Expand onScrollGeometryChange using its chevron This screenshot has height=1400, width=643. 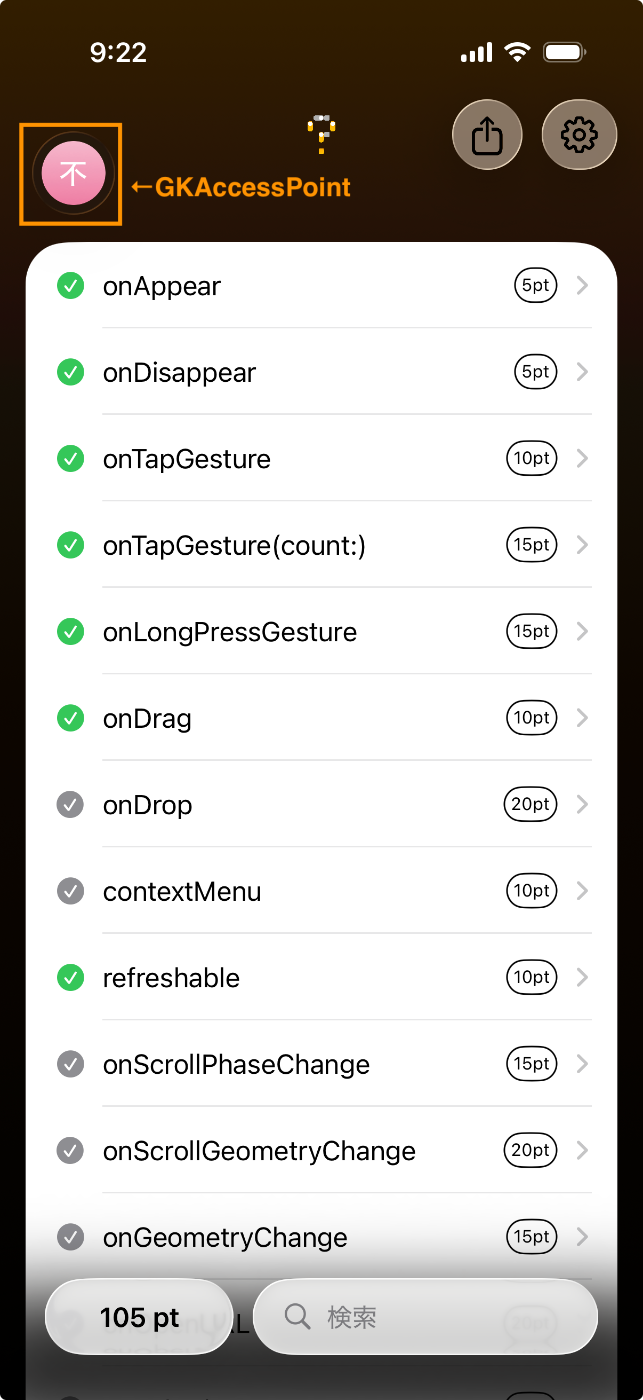pos(583,1151)
